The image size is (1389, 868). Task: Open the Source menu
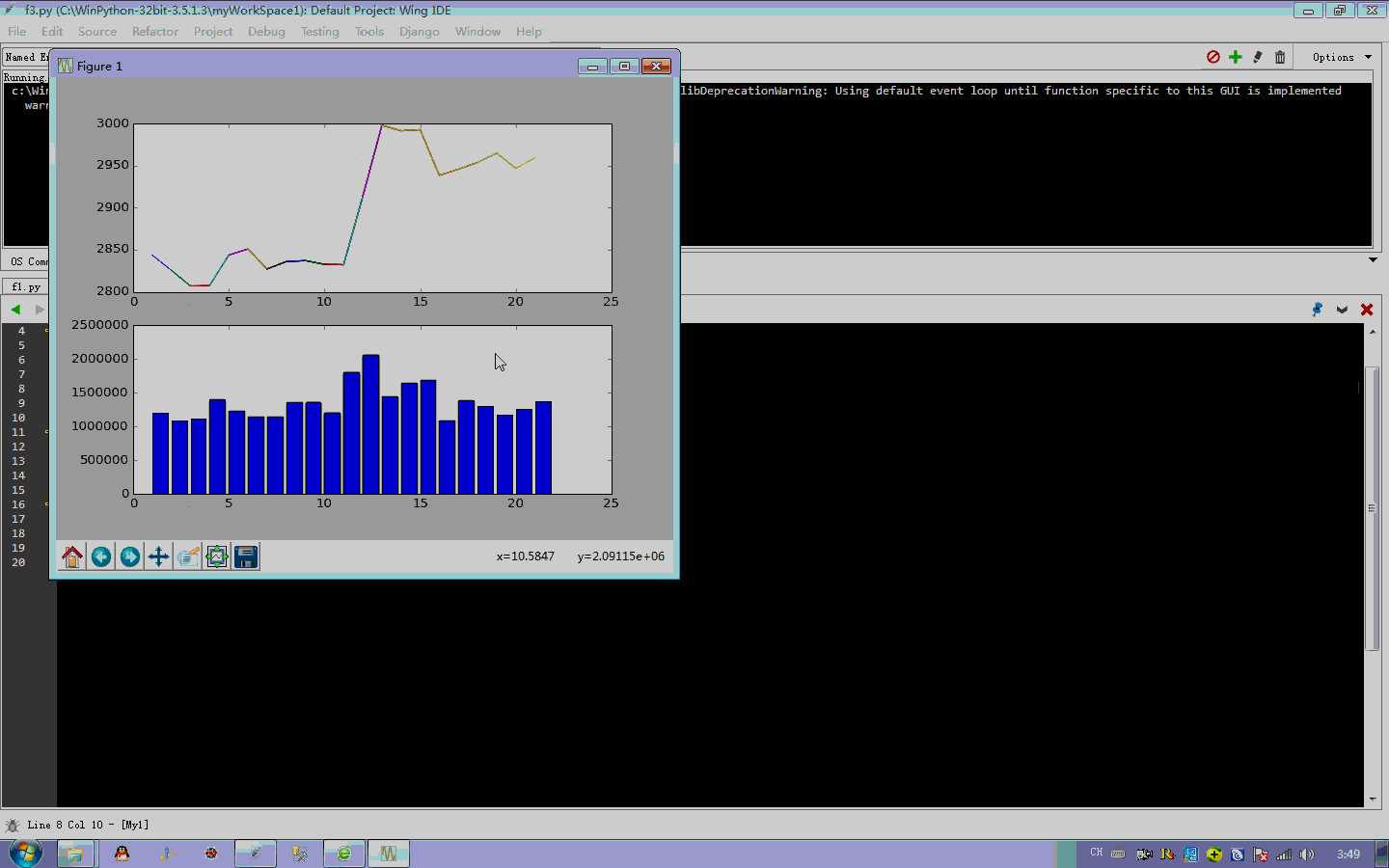[x=97, y=32]
